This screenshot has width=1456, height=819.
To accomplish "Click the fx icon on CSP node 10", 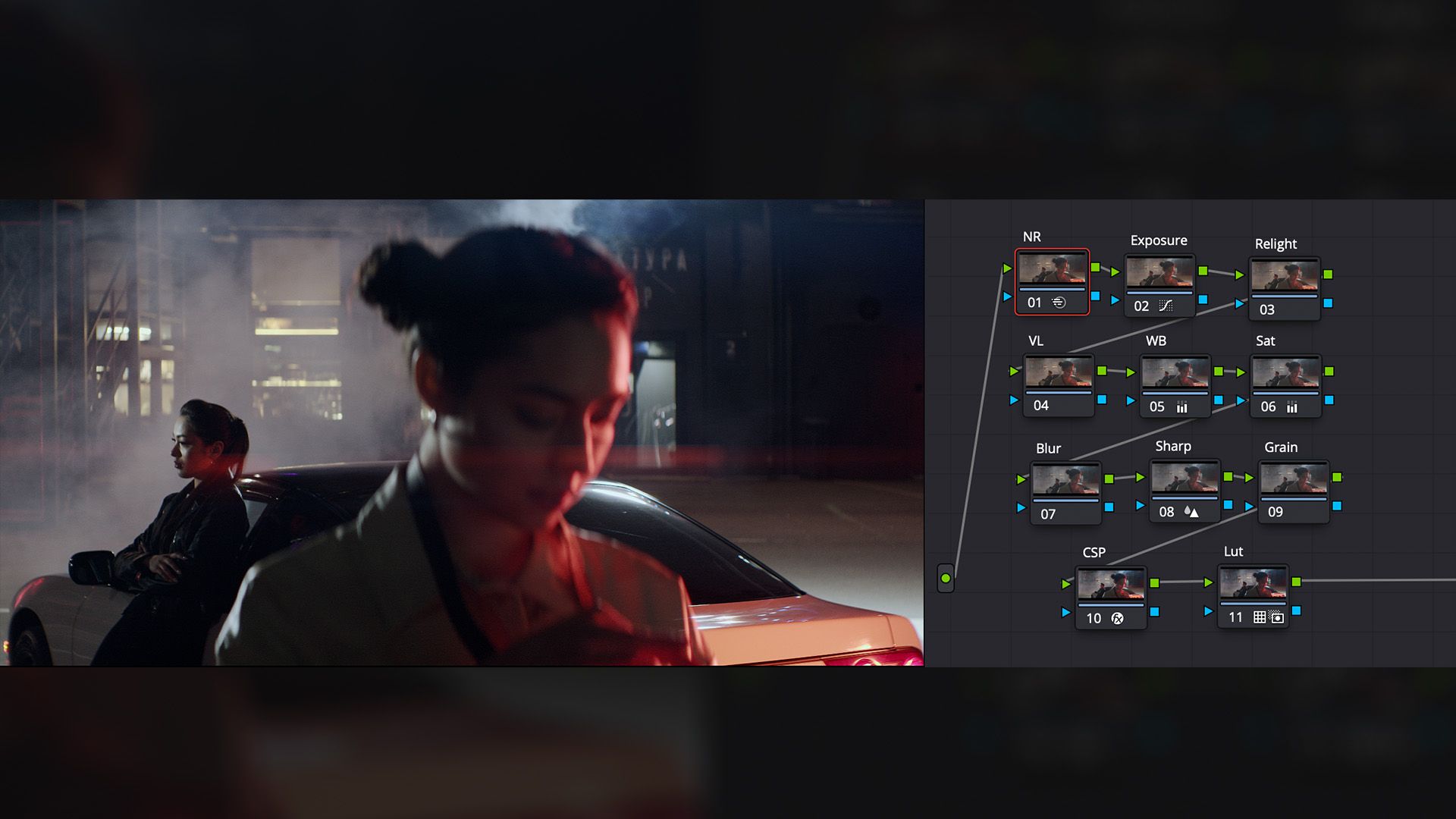I will click(1117, 618).
